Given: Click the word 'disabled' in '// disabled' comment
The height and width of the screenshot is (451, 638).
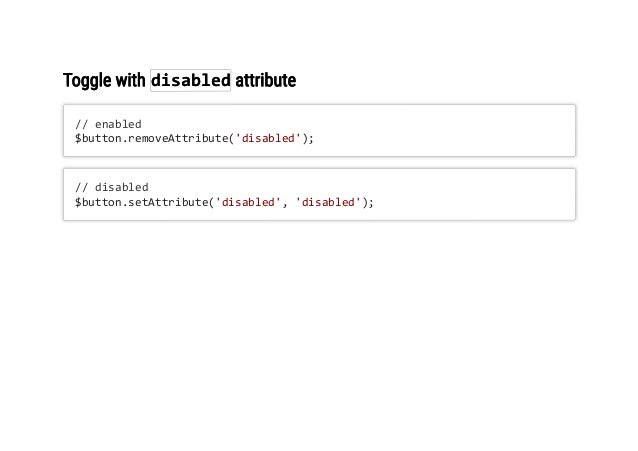Looking at the screenshot, I should tap(121, 187).
